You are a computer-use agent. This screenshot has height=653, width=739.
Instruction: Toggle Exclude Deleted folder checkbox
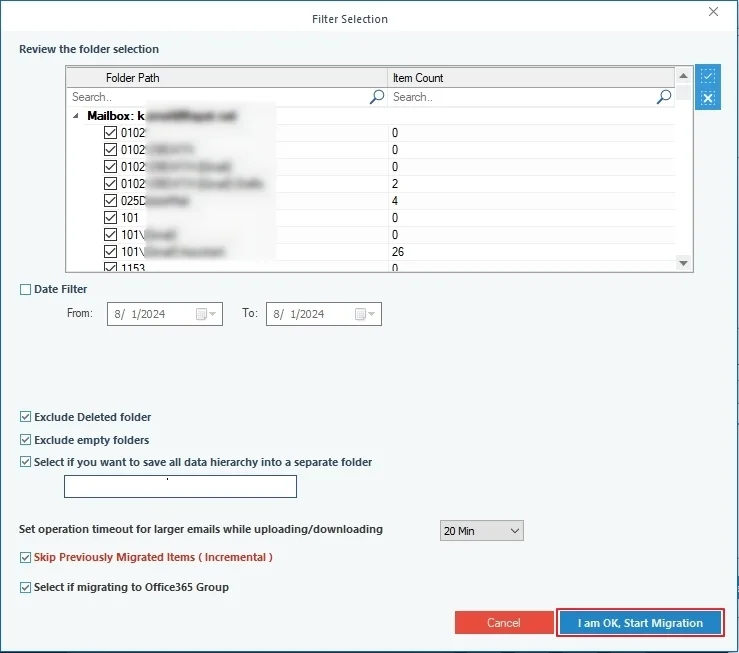tap(25, 417)
